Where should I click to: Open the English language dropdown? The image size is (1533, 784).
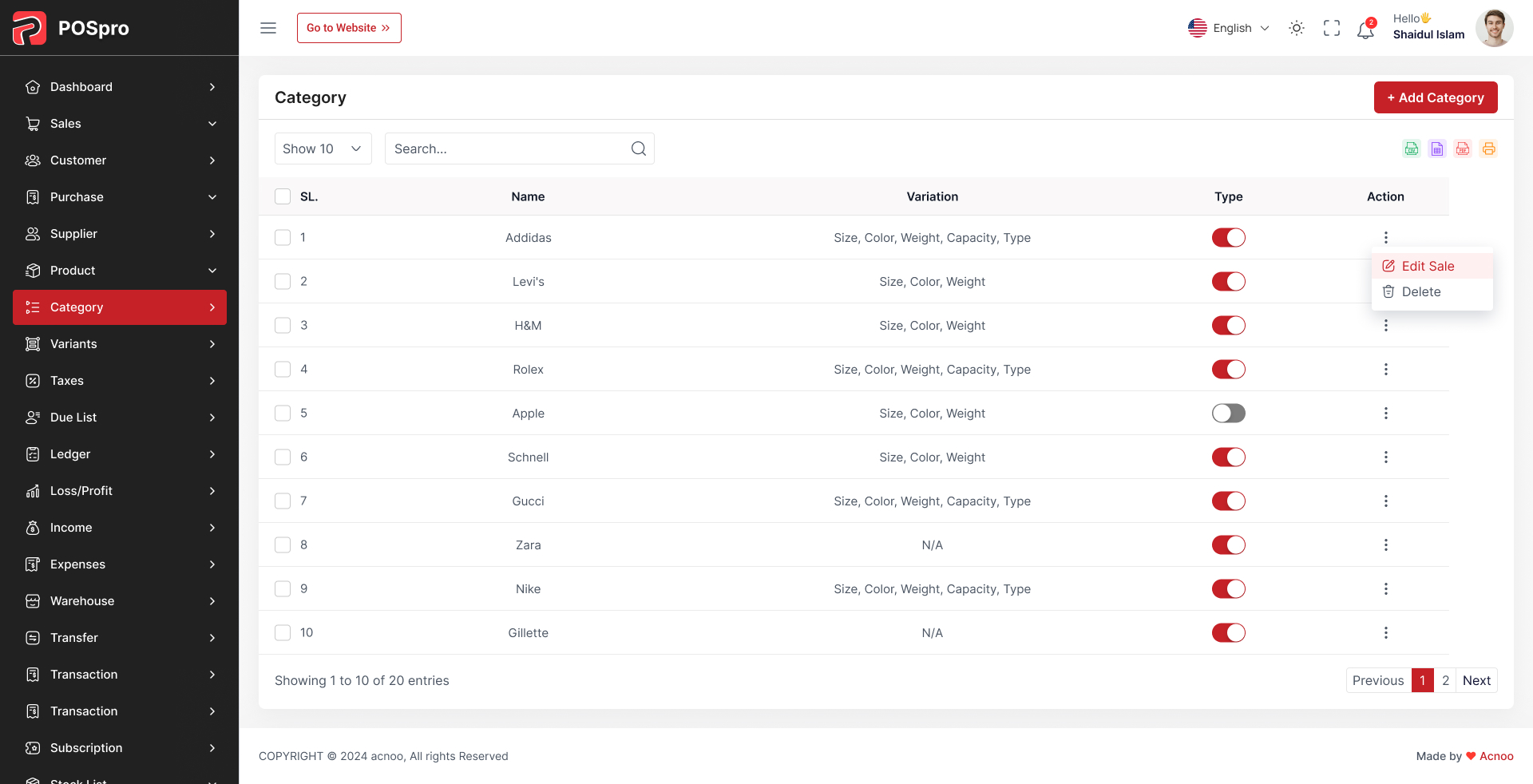tap(1229, 29)
